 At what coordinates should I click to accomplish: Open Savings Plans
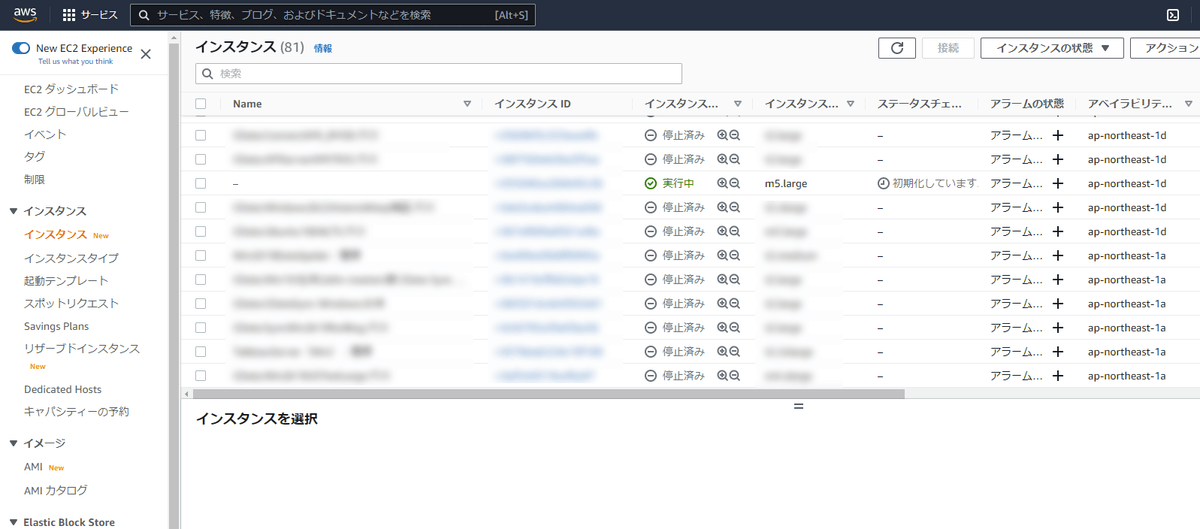[x=56, y=326]
